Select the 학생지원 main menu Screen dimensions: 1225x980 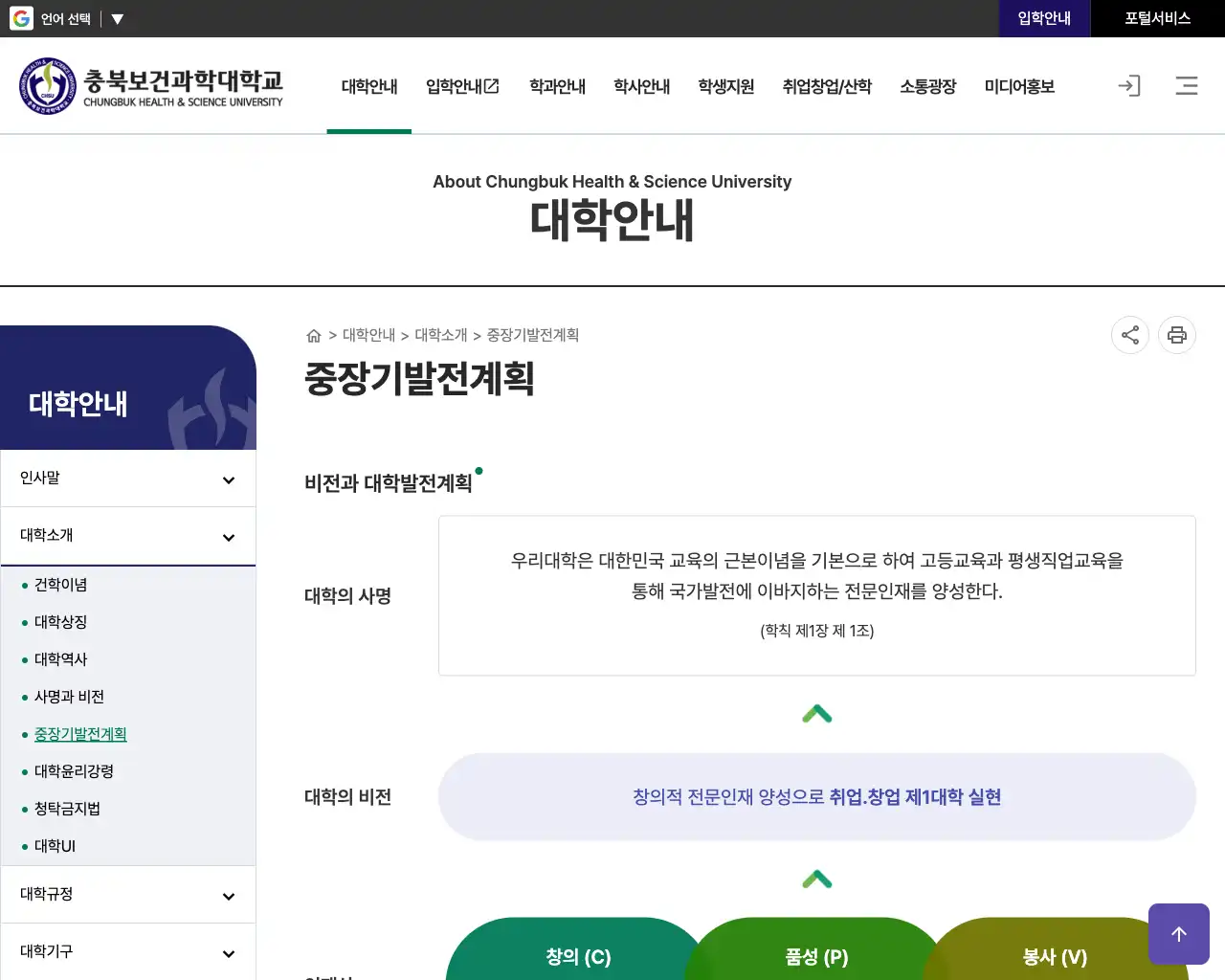coord(725,86)
